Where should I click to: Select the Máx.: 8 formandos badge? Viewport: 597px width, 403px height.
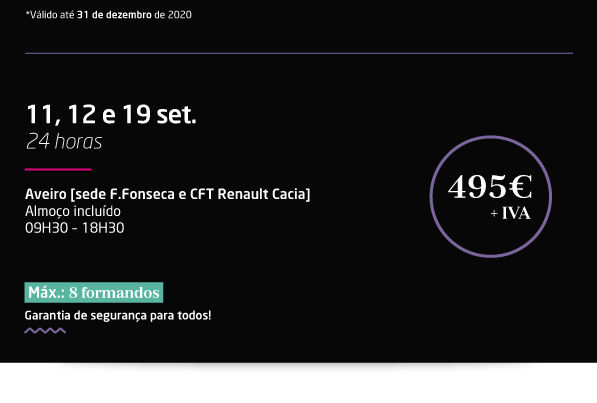(94, 293)
